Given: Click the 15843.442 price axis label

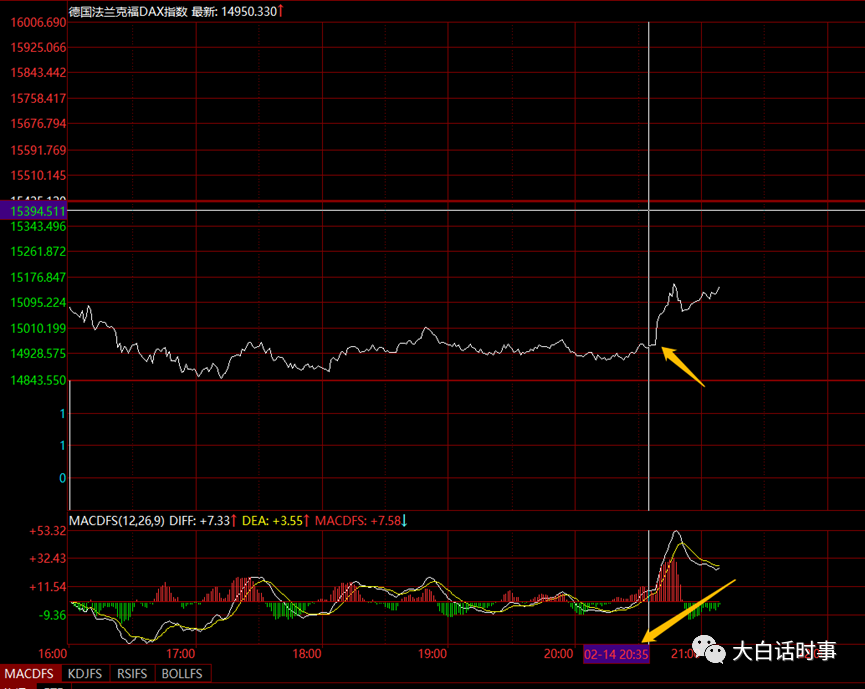Looking at the screenshot, I should pos(38,73).
